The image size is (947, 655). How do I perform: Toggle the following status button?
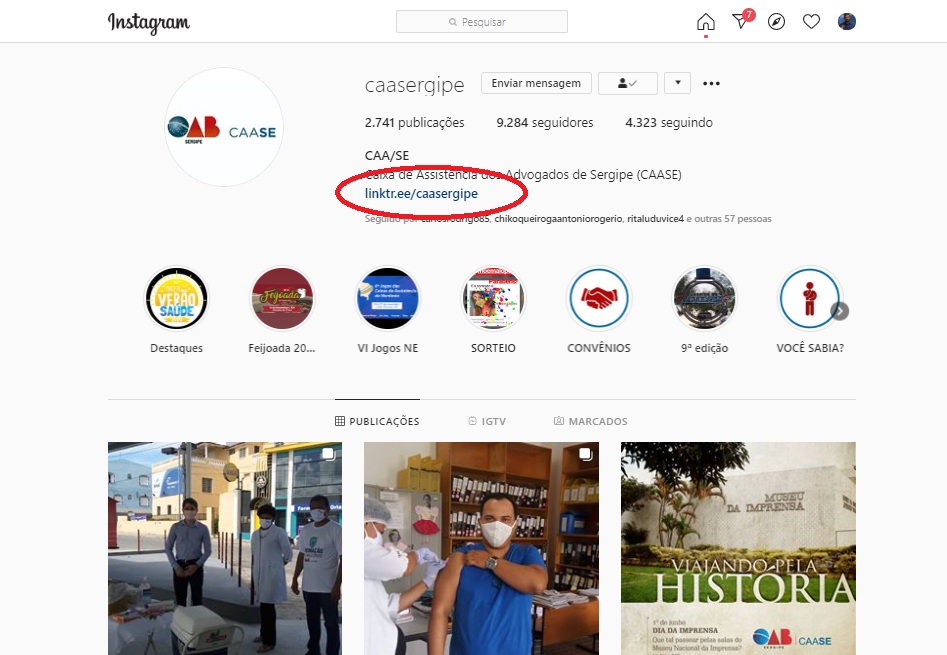click(628, 83)
